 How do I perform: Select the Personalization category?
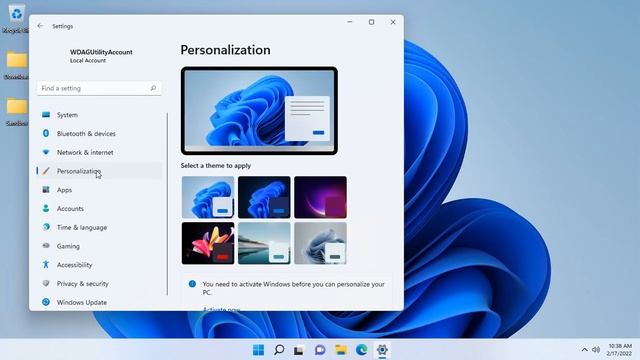point(99,171)
